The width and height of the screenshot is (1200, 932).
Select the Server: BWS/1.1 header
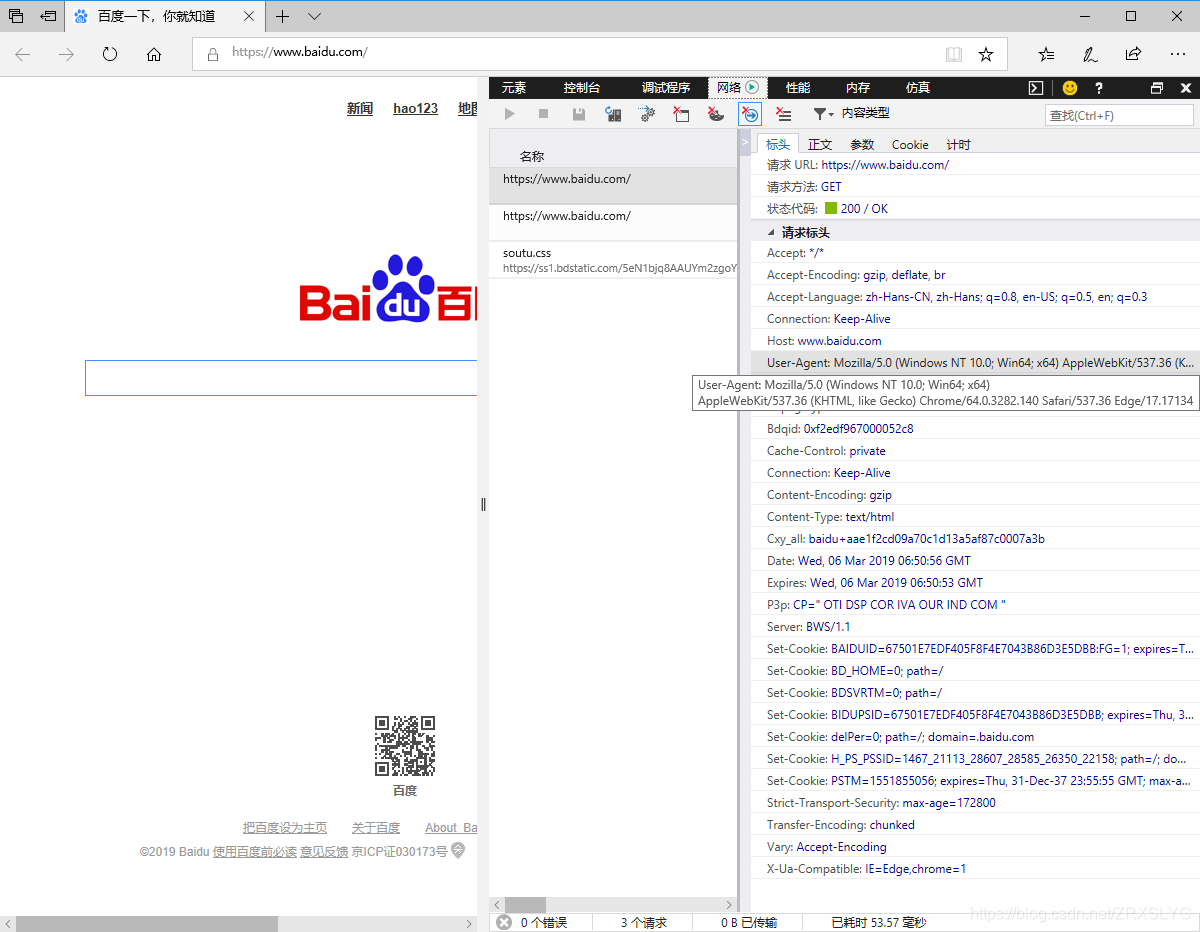975,627
